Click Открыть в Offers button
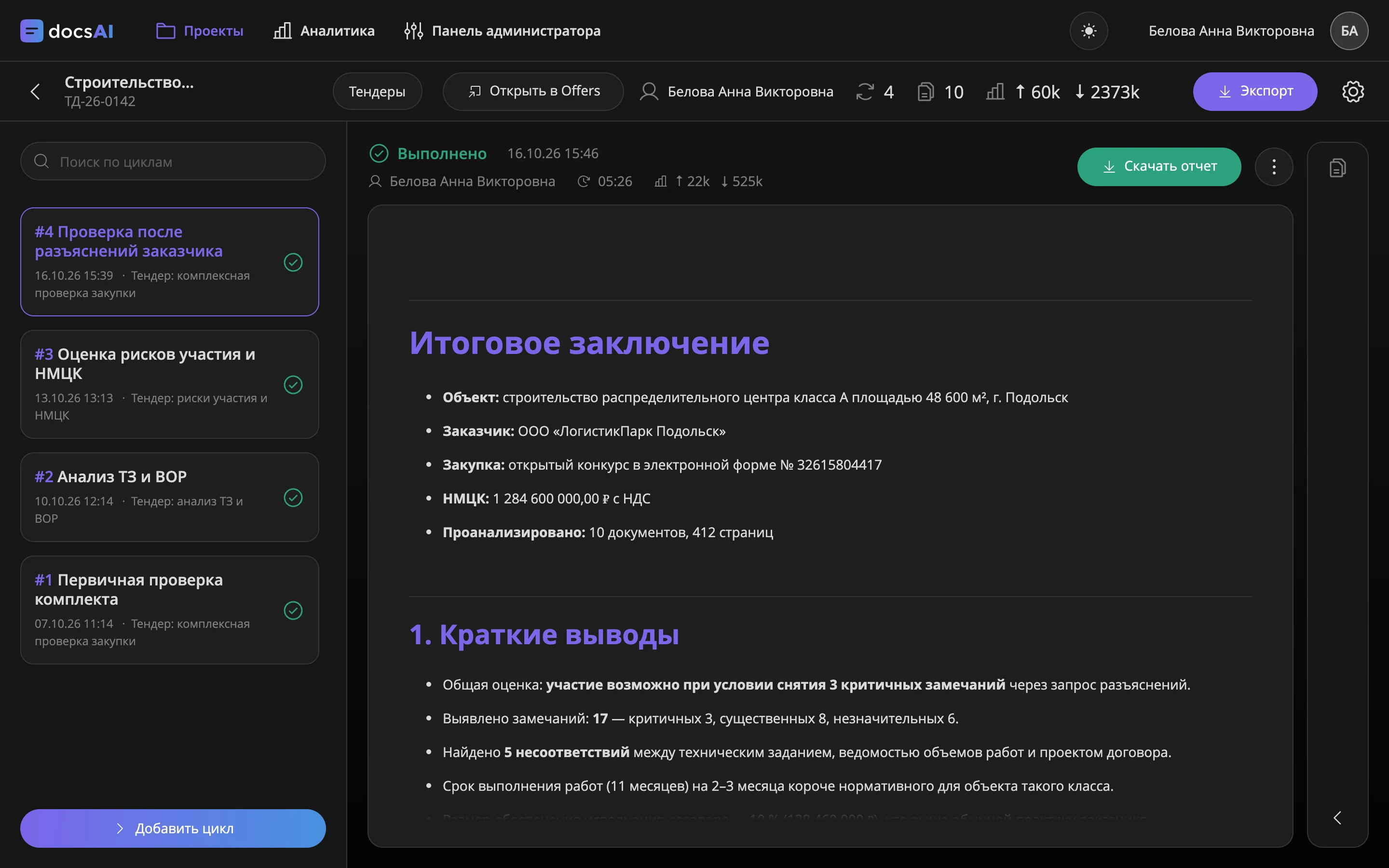This screenshot has height=868, width=1389. 533,91
